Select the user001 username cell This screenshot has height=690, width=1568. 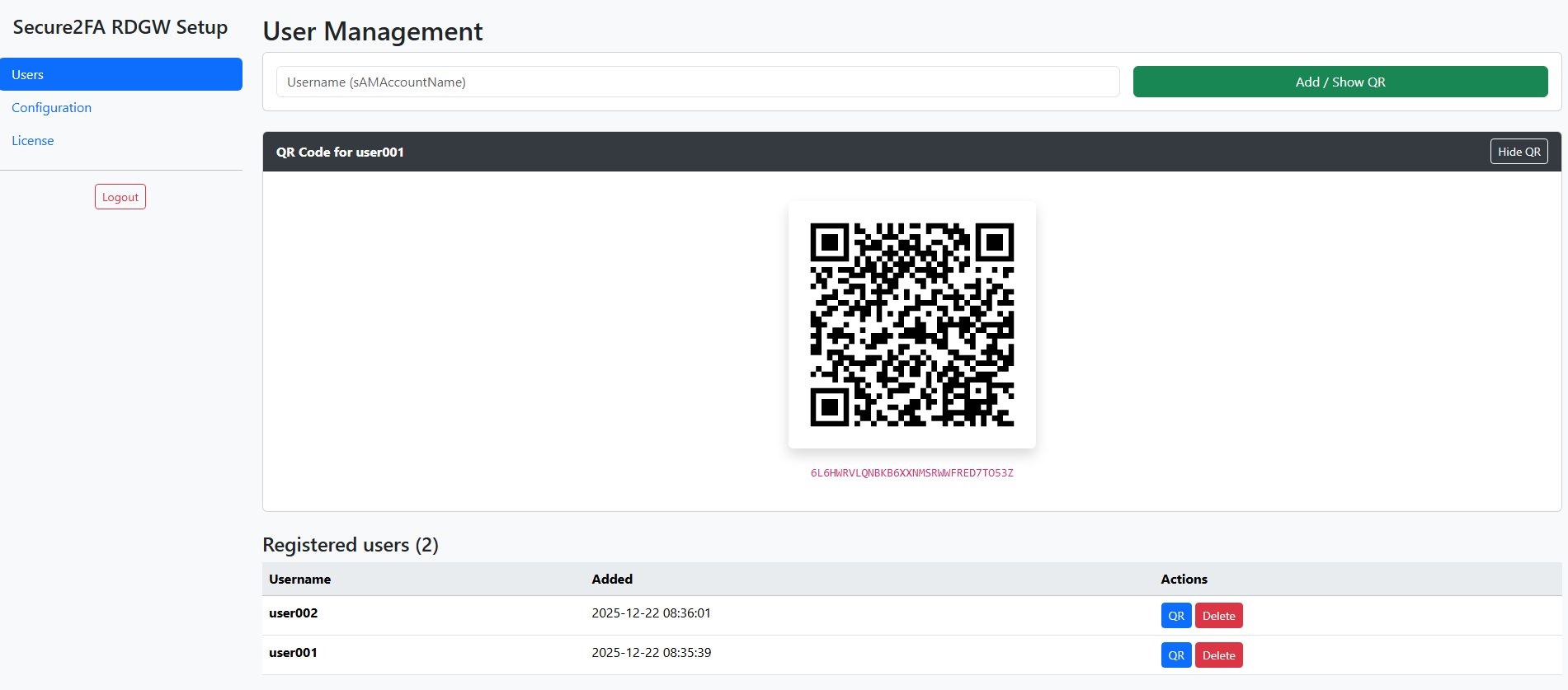[x=293, y=653]
